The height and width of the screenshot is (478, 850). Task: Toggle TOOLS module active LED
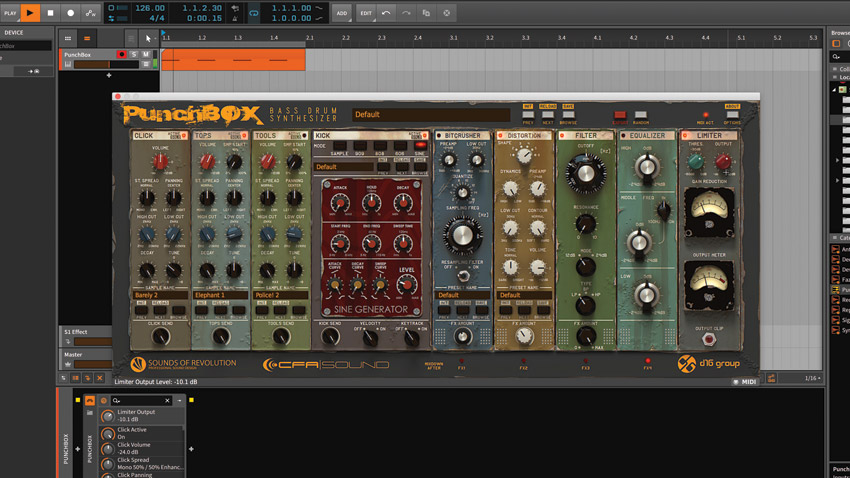(x=304, y=135)
